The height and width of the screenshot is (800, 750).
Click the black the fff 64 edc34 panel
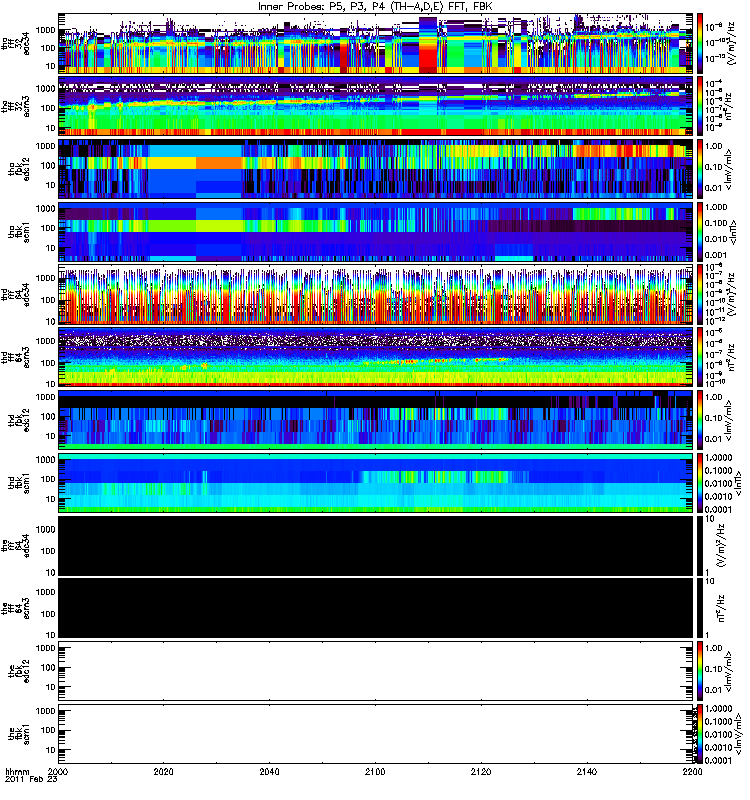376,546
